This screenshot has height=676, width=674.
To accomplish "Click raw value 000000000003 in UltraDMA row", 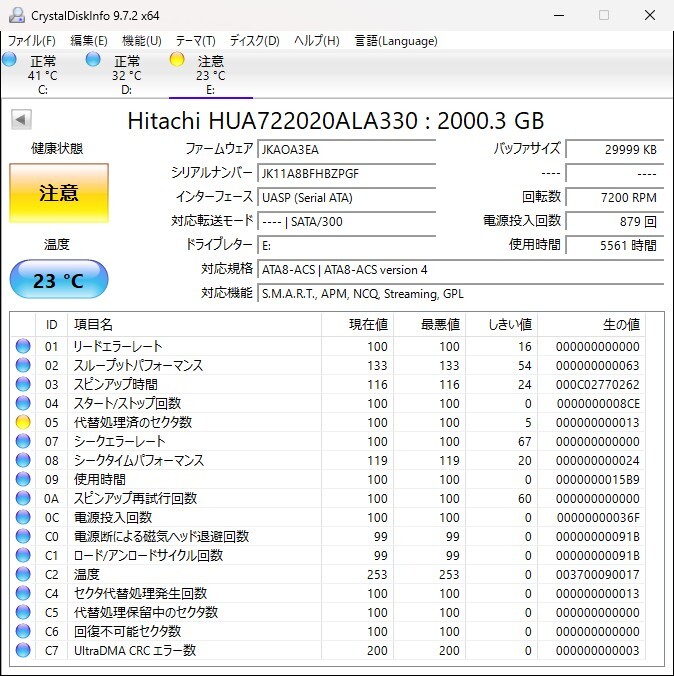I will click(597, 650).
